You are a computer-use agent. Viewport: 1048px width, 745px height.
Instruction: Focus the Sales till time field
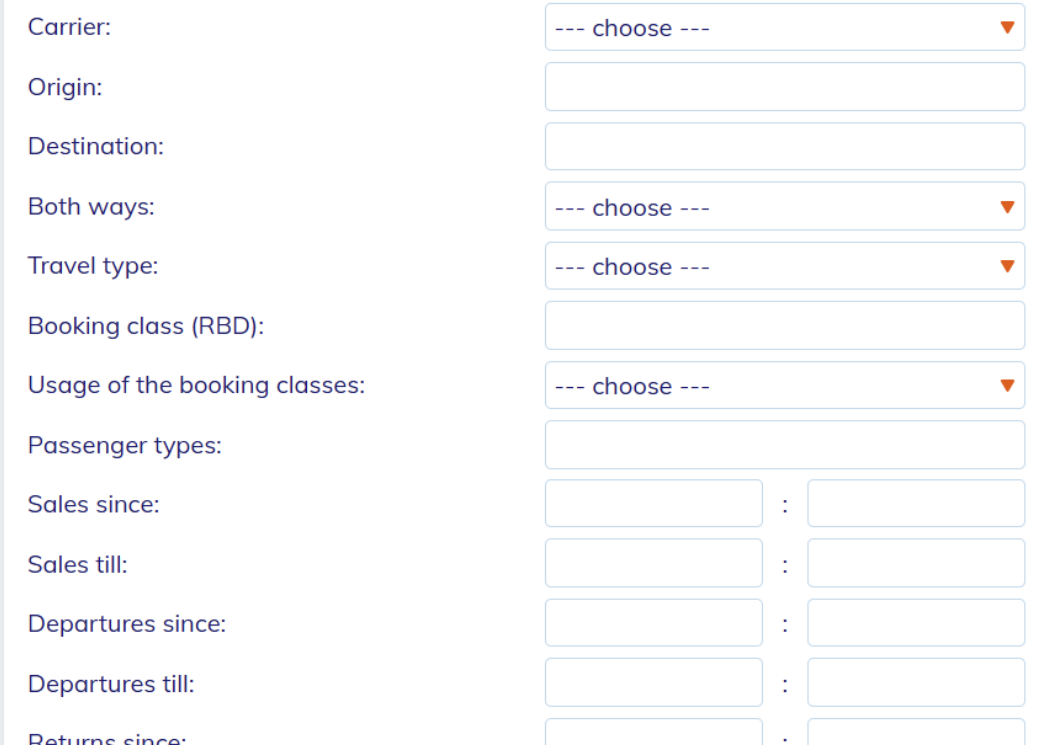(x=915, y=564)
